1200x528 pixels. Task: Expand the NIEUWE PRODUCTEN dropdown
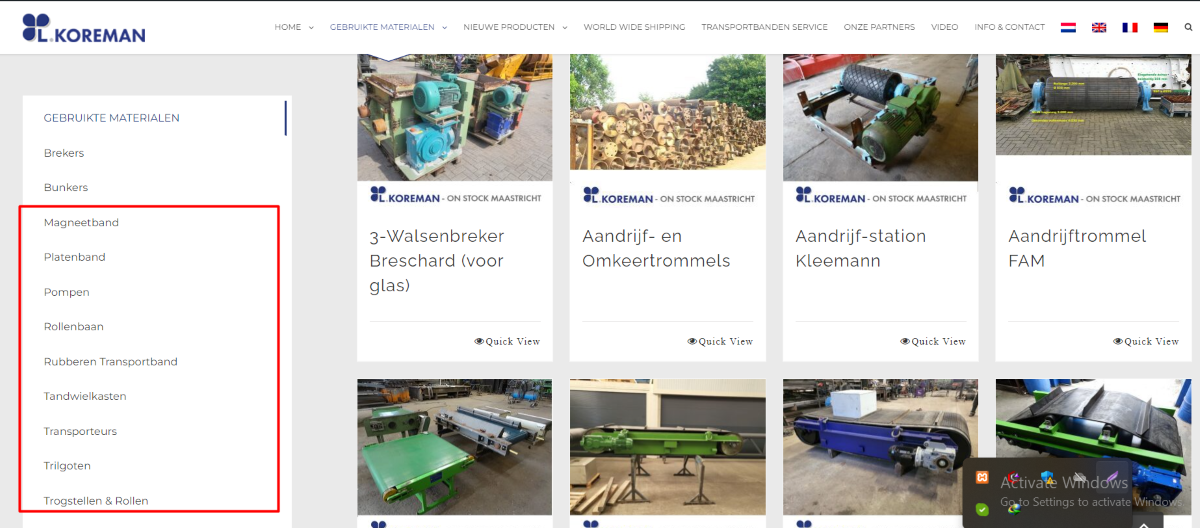click(x=515, y=27)
